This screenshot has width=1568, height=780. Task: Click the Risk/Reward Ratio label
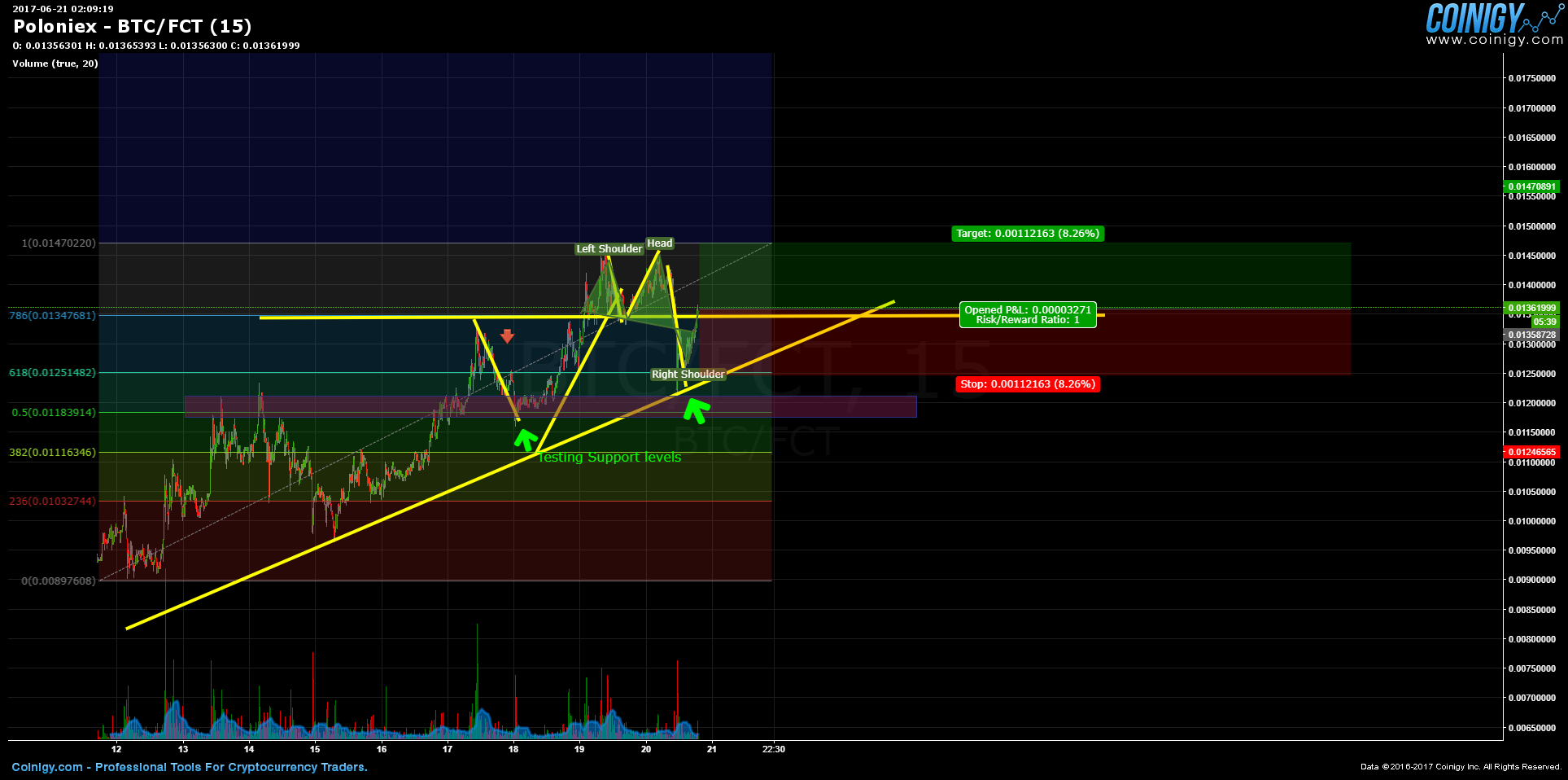(1027, 319)
